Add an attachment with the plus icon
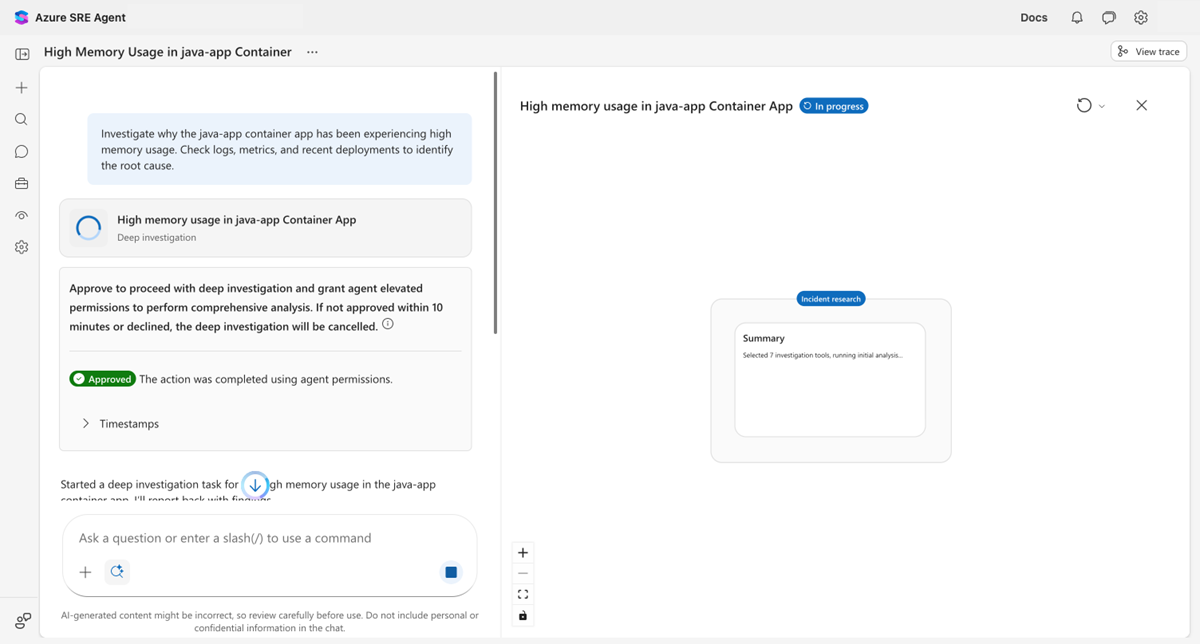This screenshot has width=1200, height=644. (x=85, y=572)
